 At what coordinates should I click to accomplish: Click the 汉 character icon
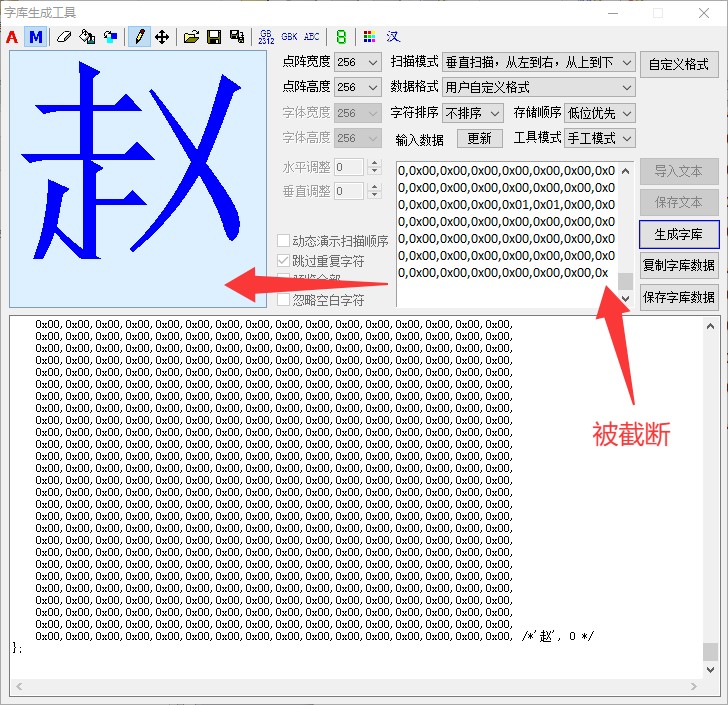(393, 37)
